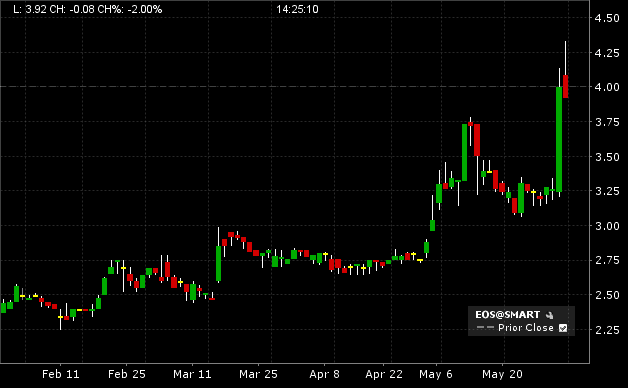Select the Apr 22 date axis label
Viewport: 628px width, 388px height.
(x=384, y=374)
